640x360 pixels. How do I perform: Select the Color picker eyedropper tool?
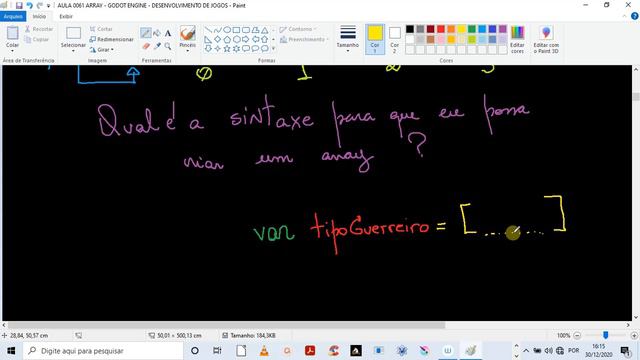pos(157,46)
